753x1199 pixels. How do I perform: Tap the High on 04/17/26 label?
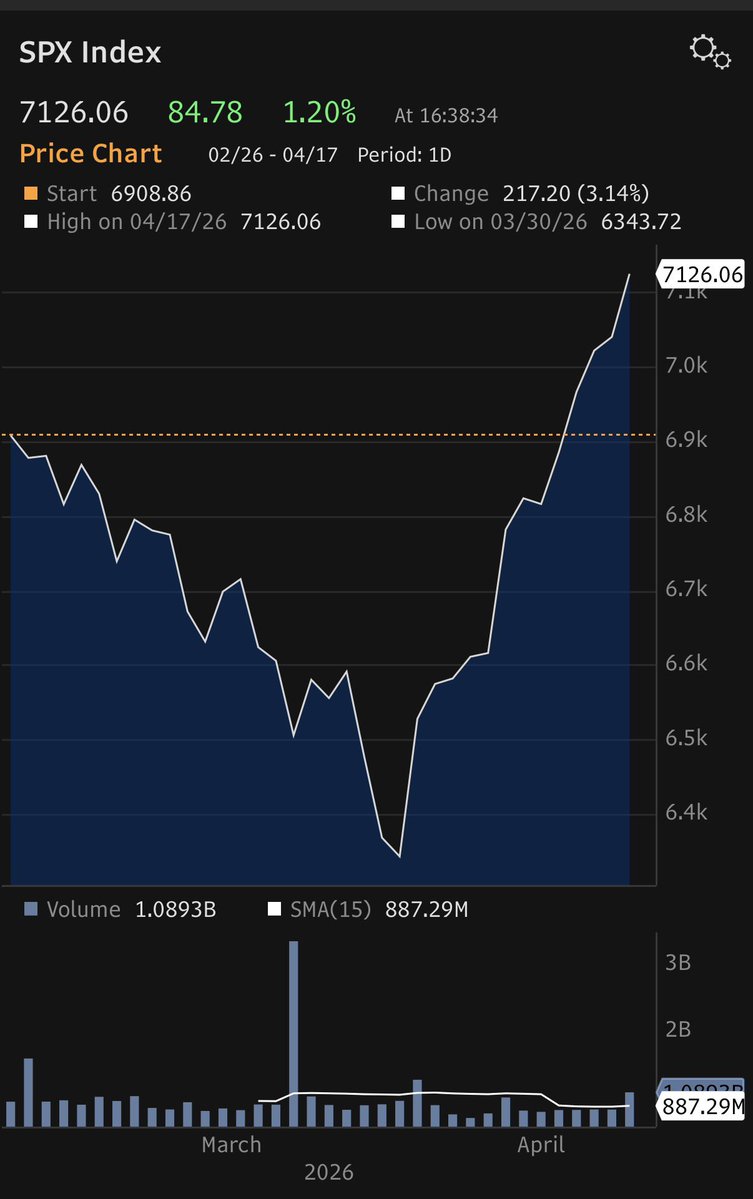pos(137,222)
